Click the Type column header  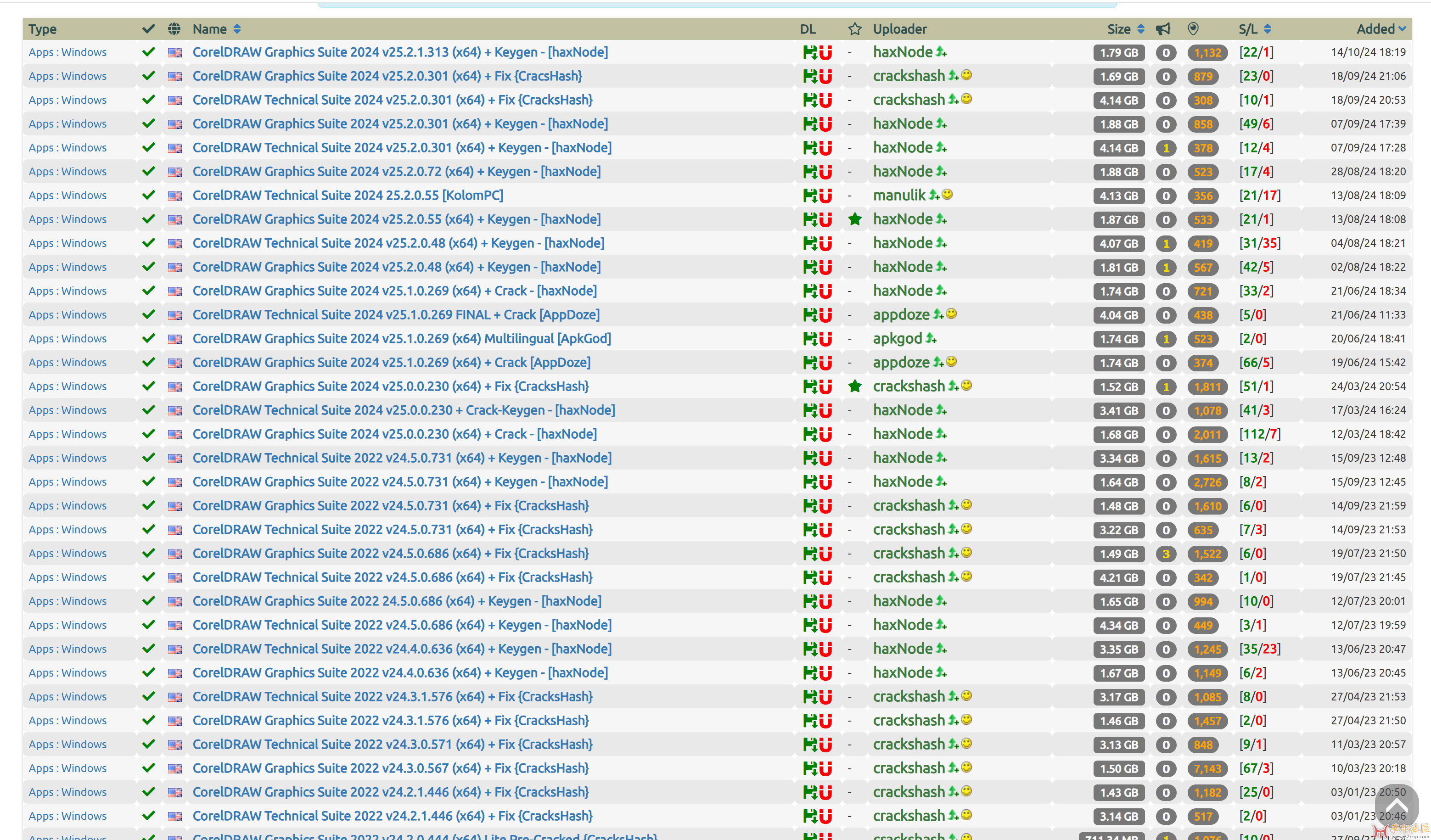click(x=43, y=29)
